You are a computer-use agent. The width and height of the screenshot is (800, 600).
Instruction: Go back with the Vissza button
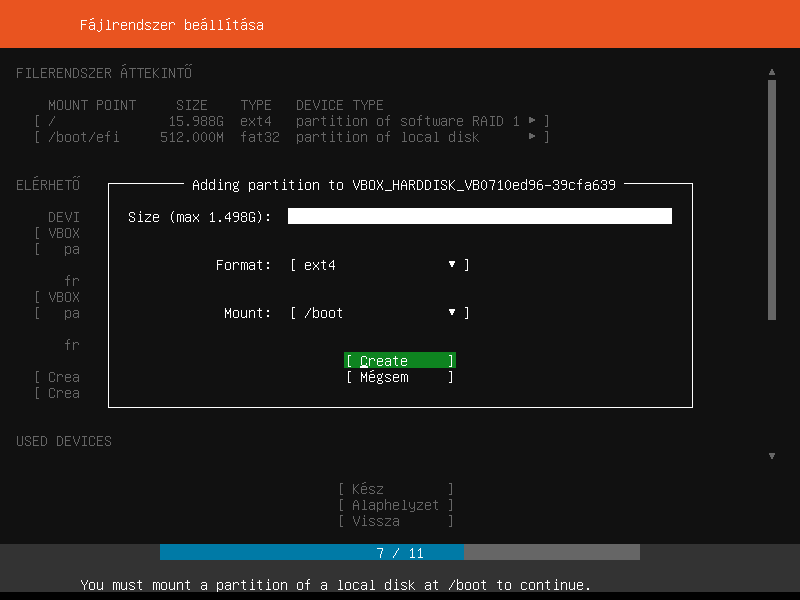(396, 521)
